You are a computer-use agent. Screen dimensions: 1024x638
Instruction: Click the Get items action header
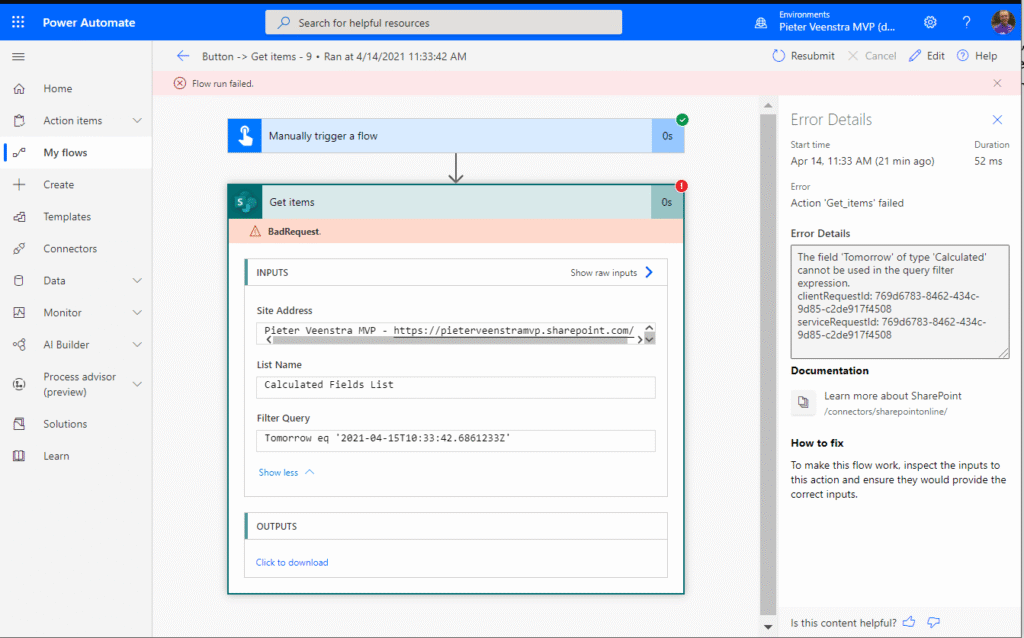456,202
